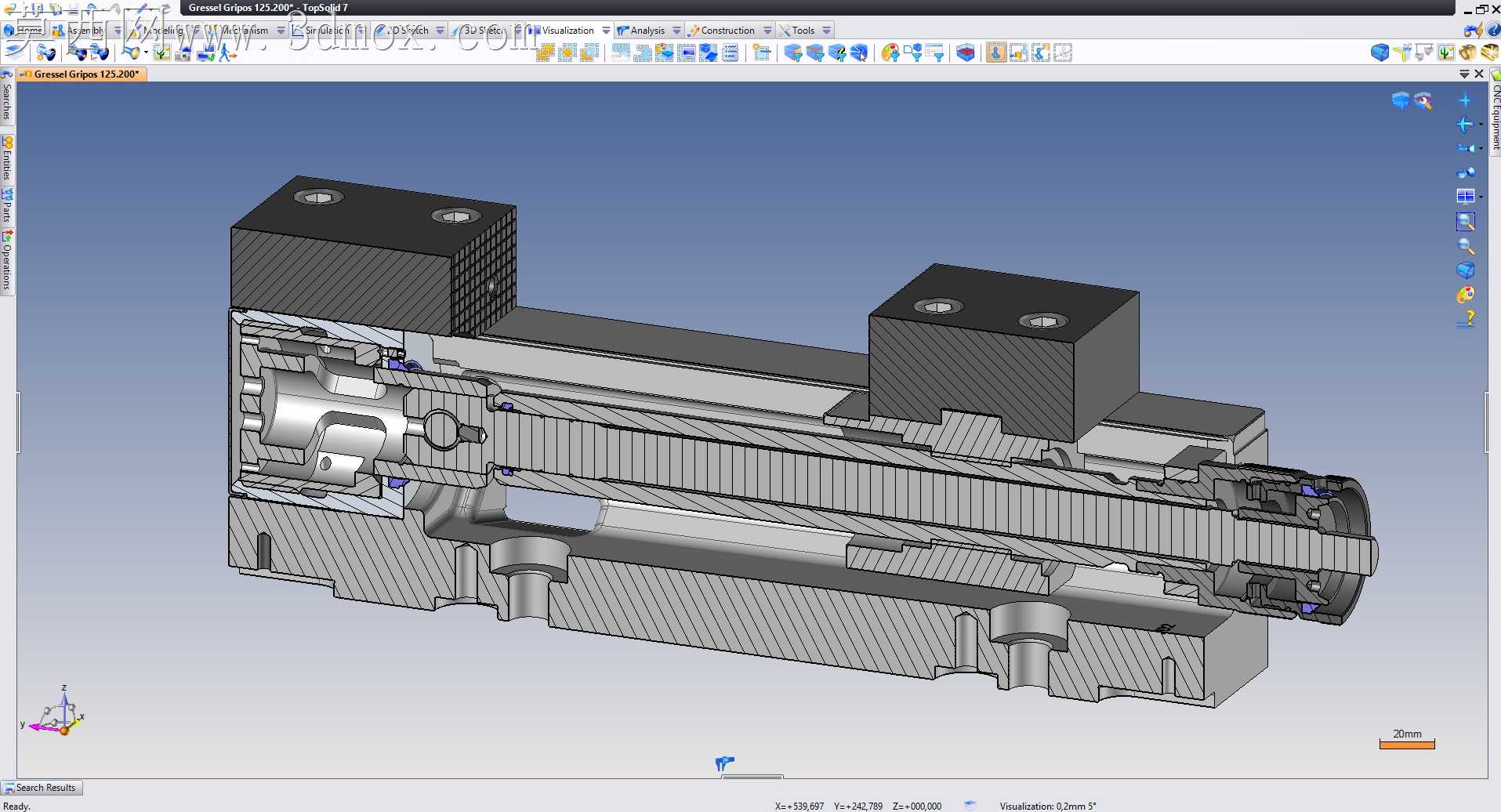1501x812 pixels.
Task: Expand the Mechanism tab dropdown arrow
Action: coord(280,31)
